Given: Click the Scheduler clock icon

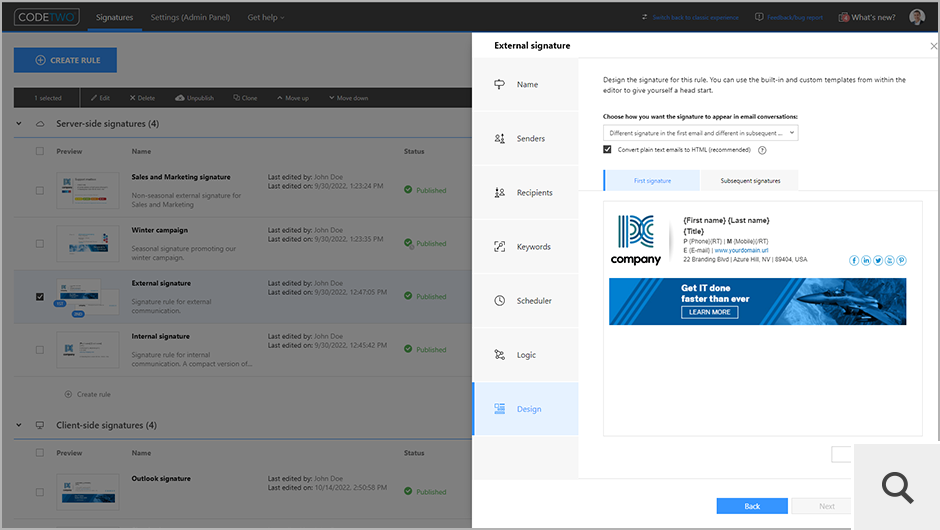Looking at the screenshot, I should pyautogui.click(x=499, y=300).
